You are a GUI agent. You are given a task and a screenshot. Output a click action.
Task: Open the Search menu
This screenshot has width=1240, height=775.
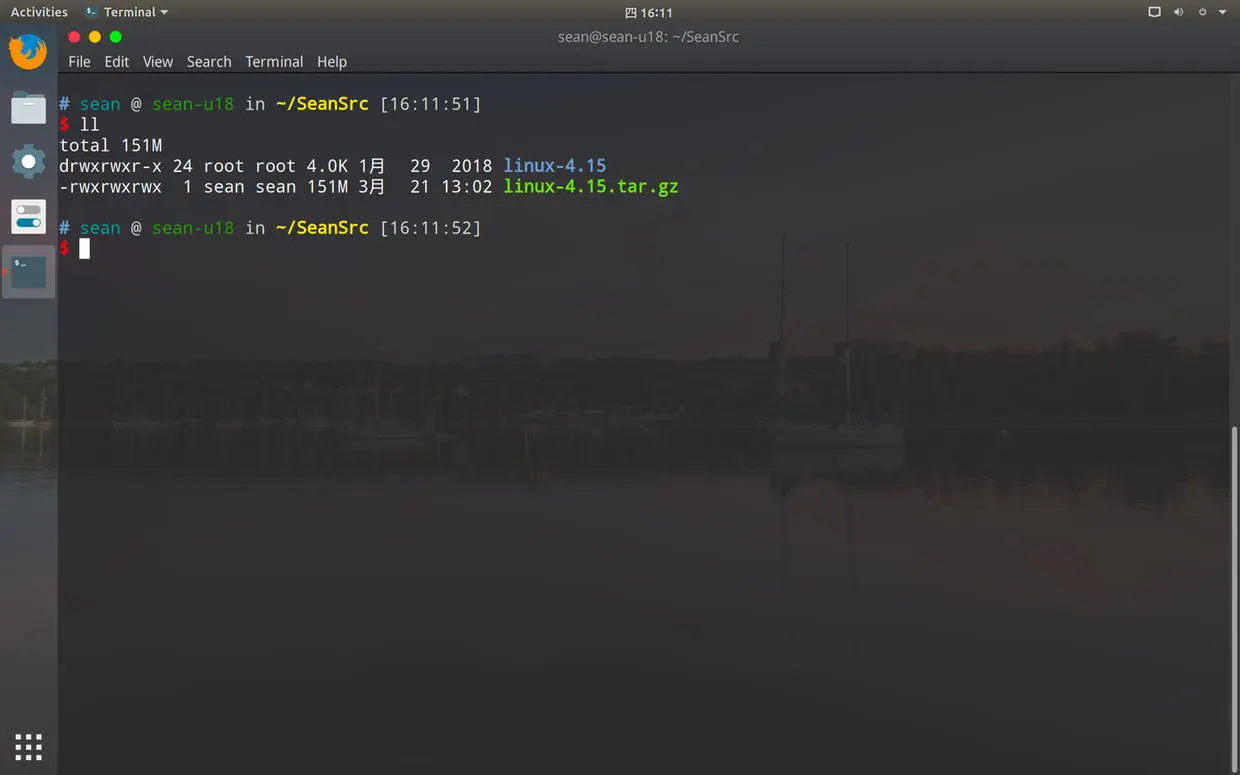[x=209, y=61]
